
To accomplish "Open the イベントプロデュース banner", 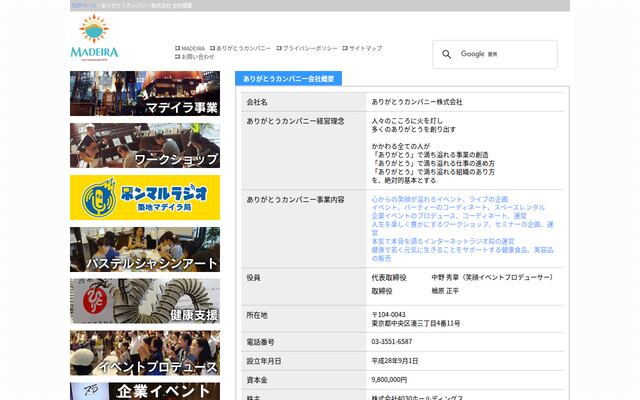I will point(145,353).
